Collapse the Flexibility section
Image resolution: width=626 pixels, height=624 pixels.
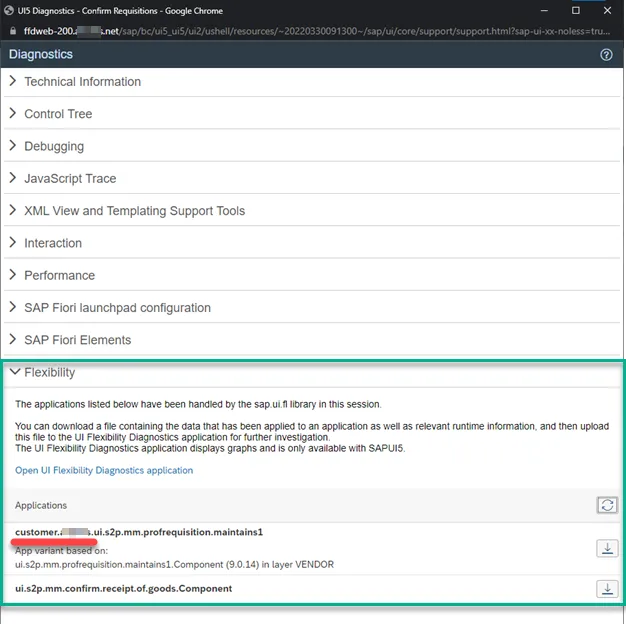point(49,372)
